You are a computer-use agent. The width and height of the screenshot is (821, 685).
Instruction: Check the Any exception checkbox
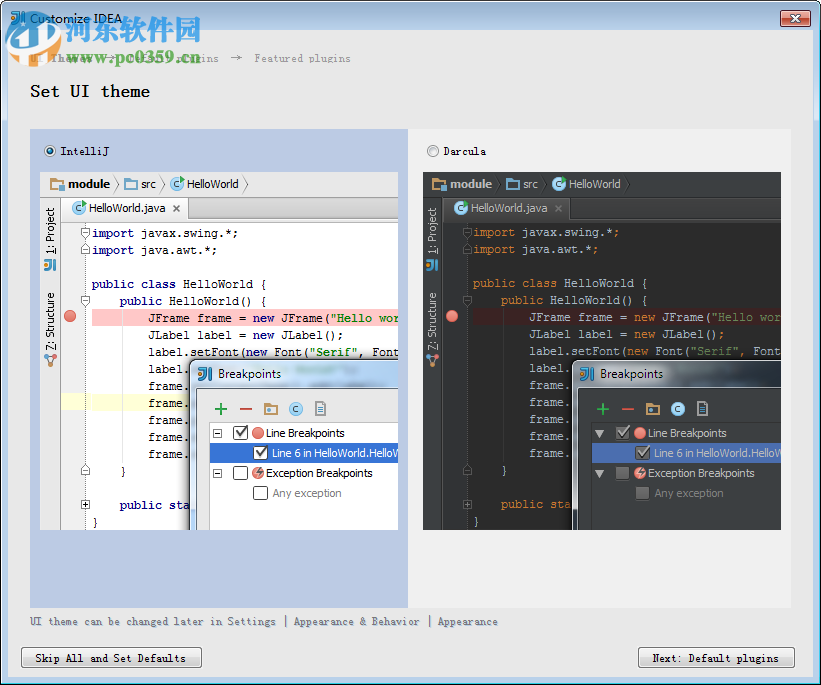pos(260,493)
